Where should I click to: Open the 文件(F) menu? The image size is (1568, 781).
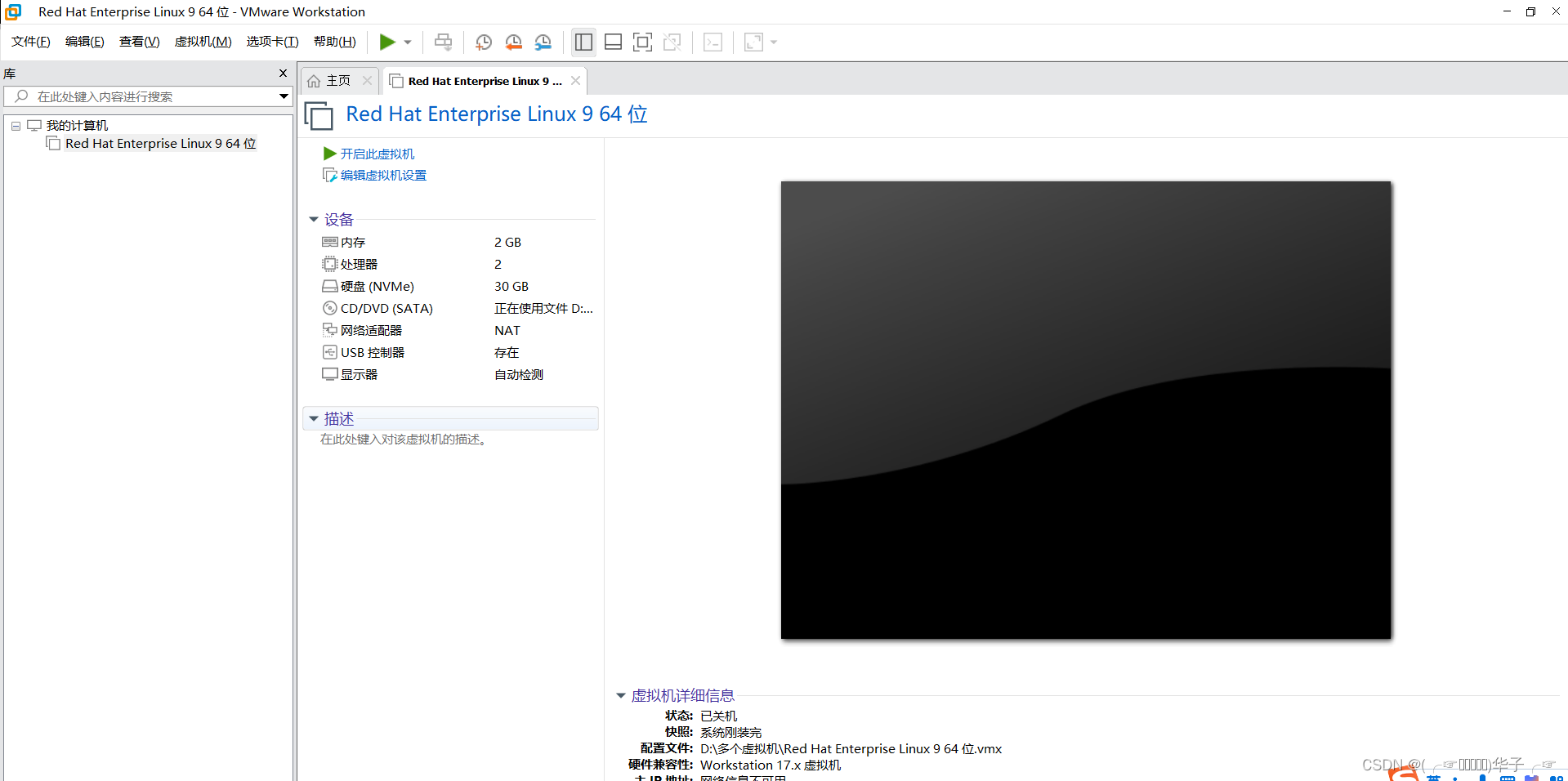point(31,42)
